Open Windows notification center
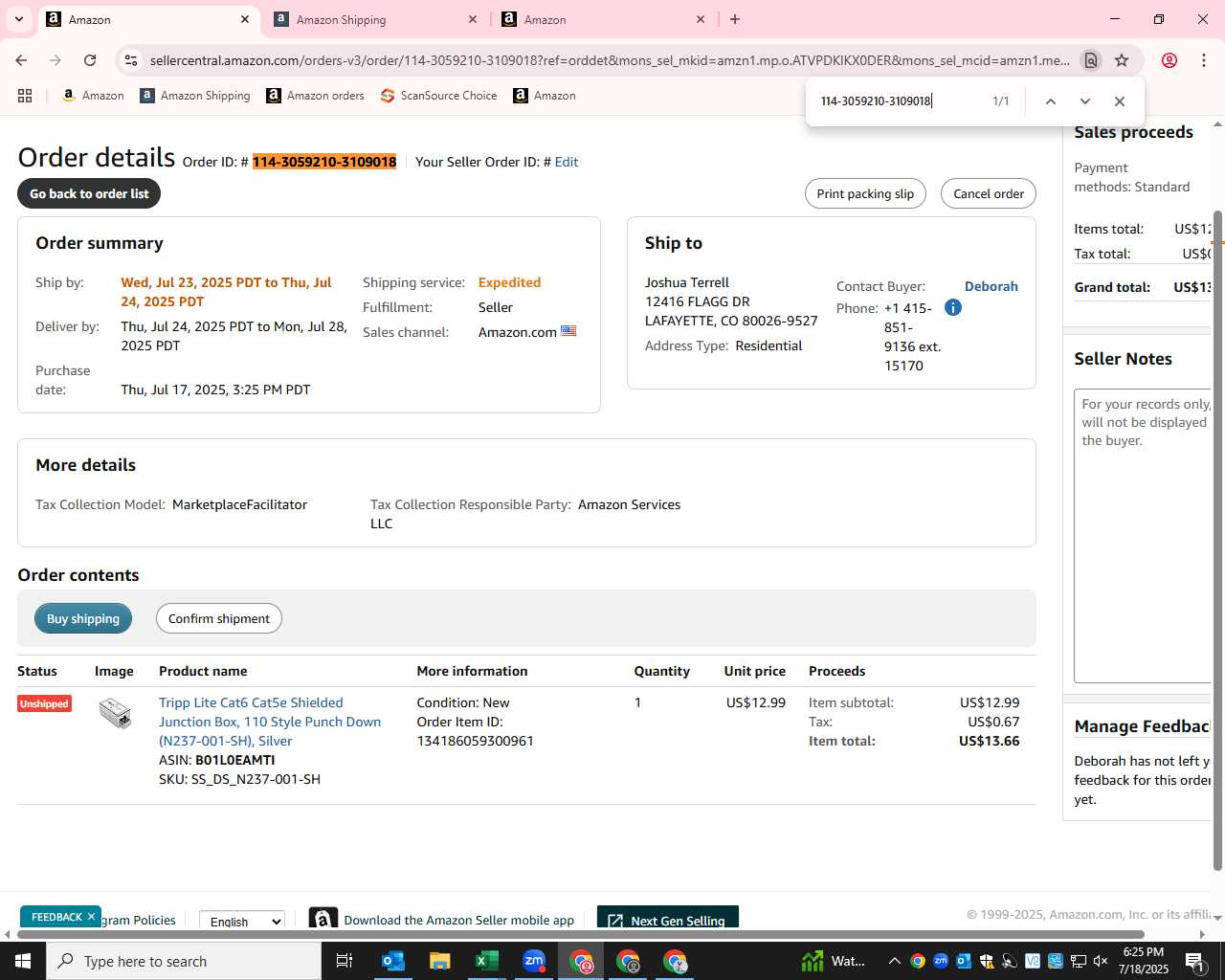This screenshot has height=980, width=1225. pos(1194,961)
